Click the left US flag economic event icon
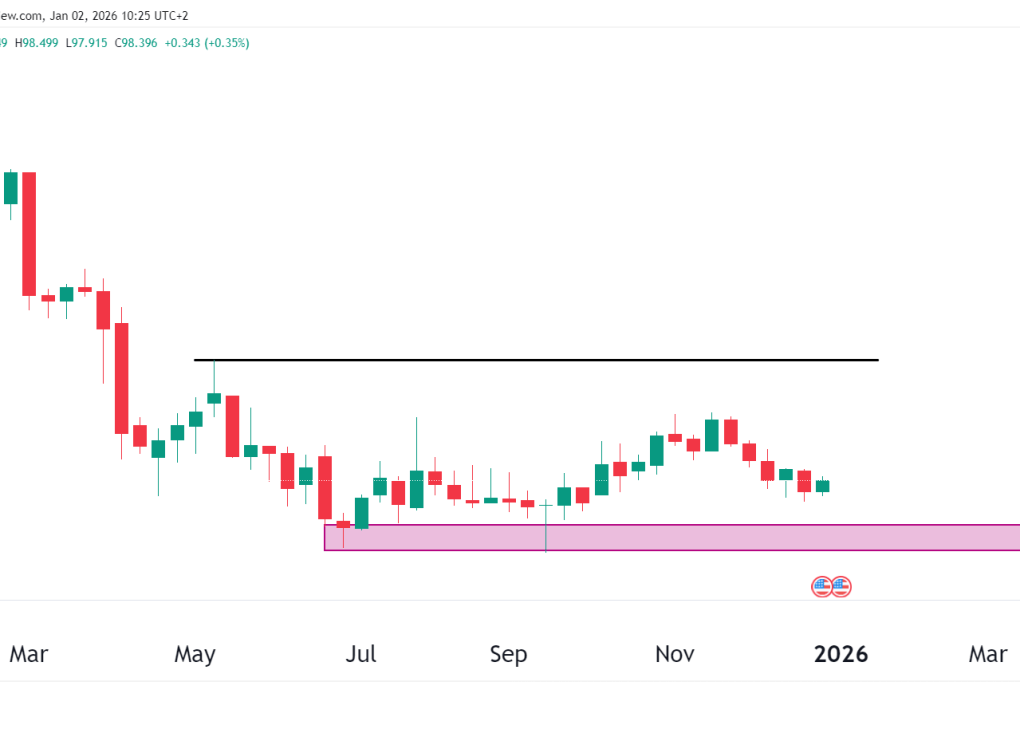 coord(821,587)
